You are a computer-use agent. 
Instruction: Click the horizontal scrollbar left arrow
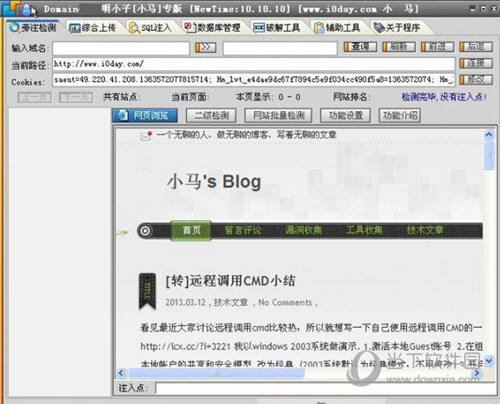pos(121,373)
